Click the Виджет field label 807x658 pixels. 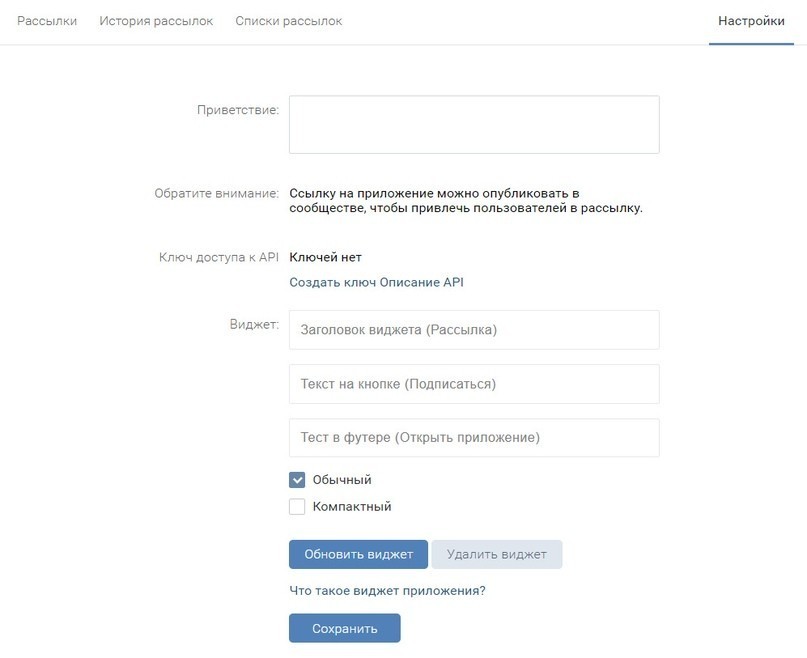coord(254,324)
